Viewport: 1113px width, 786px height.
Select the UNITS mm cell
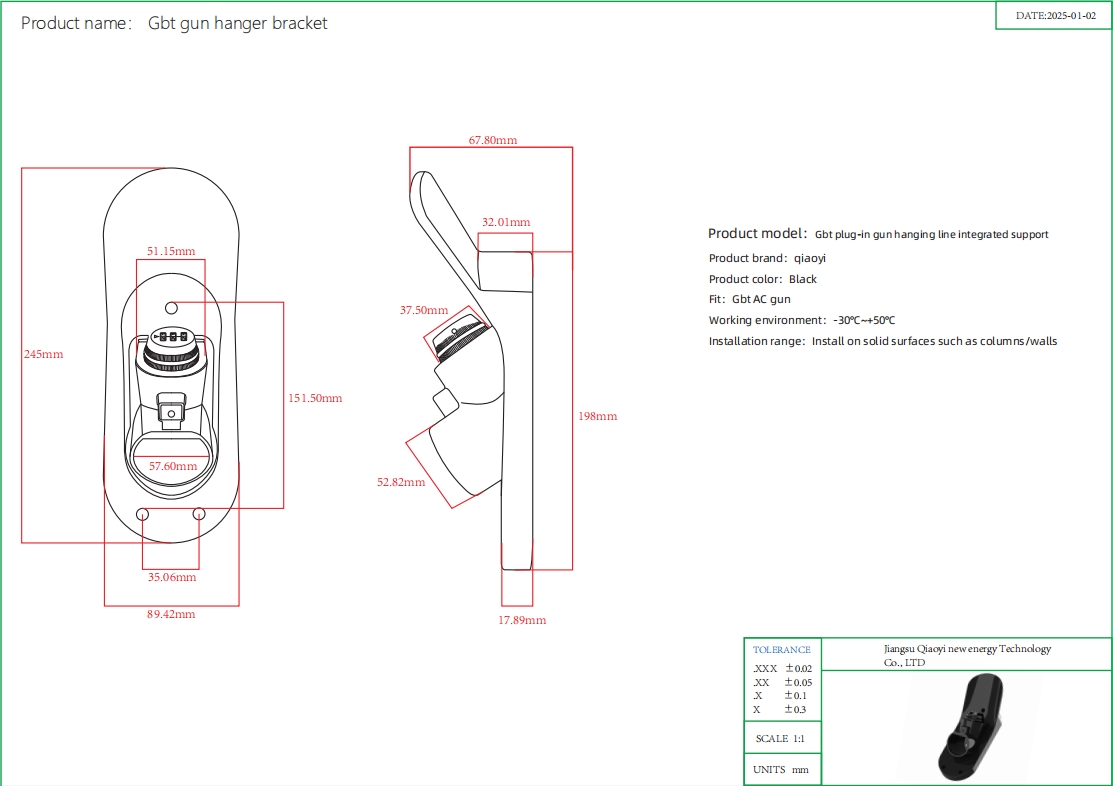point(781,770)
